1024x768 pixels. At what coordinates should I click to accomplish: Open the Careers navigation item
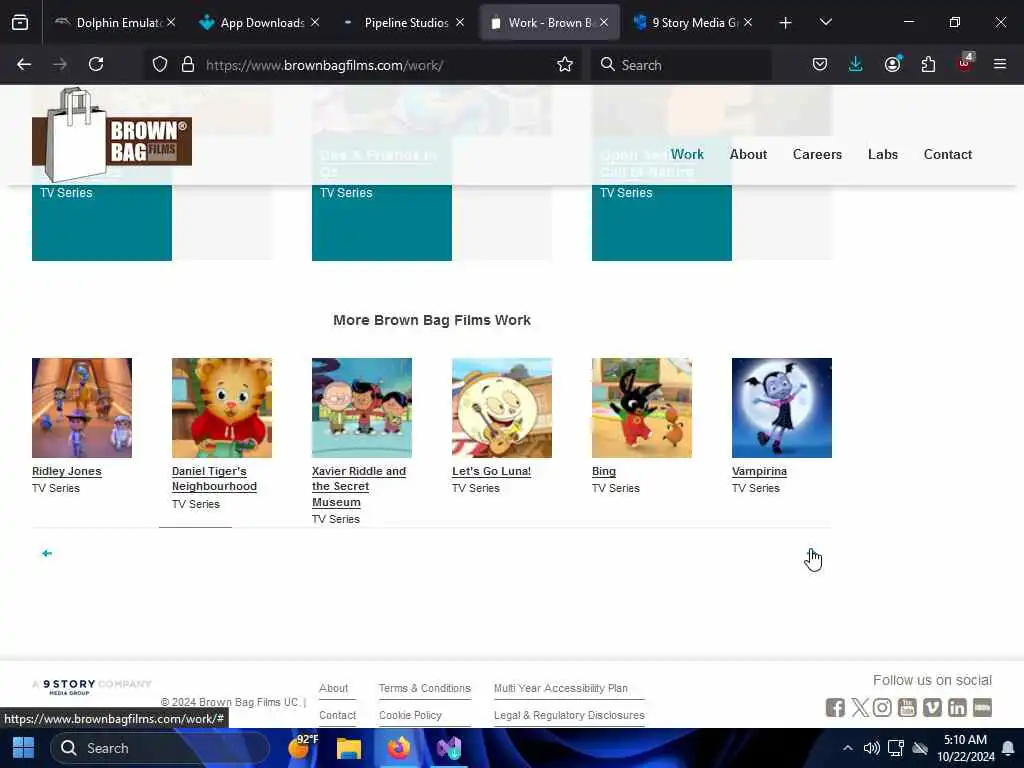[817, 154]
